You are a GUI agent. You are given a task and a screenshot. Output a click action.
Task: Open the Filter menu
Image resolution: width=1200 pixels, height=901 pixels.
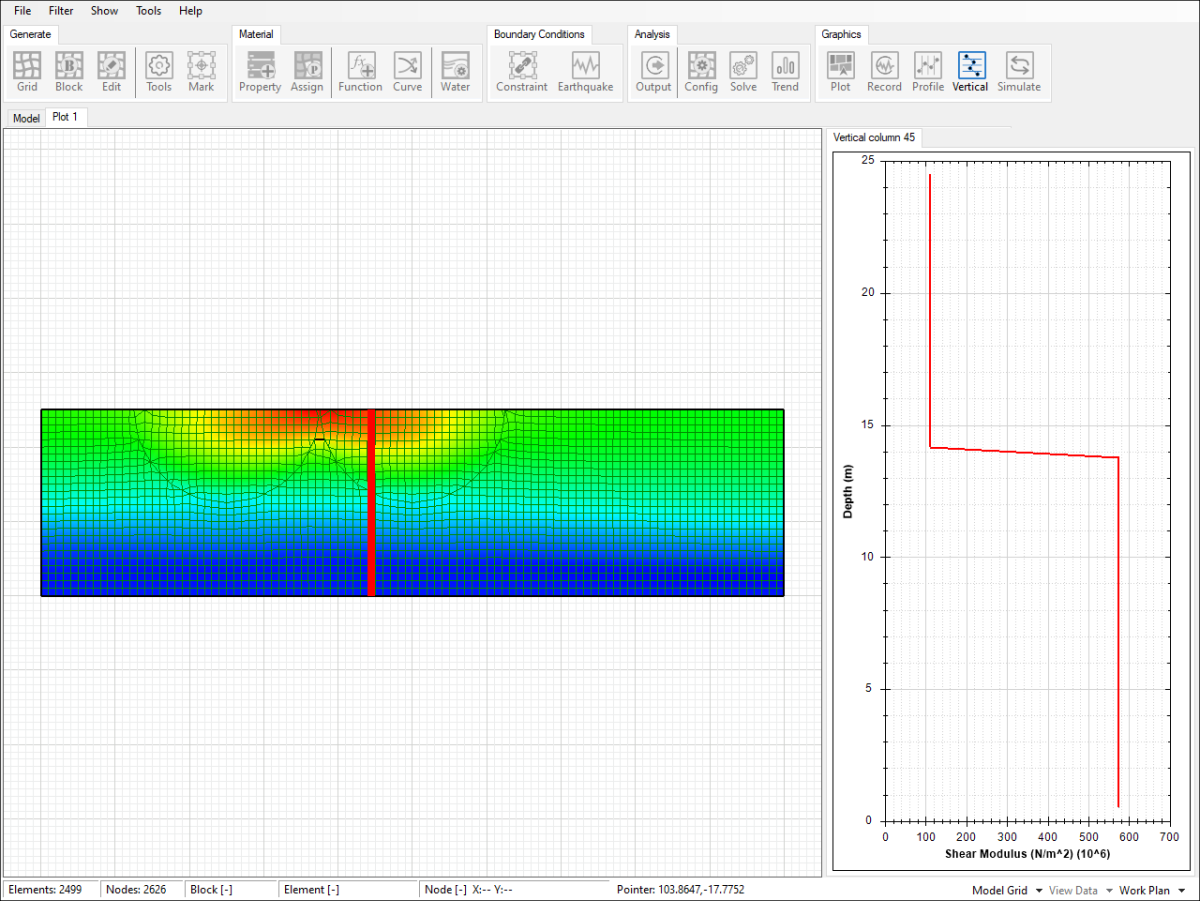(61, 11)
